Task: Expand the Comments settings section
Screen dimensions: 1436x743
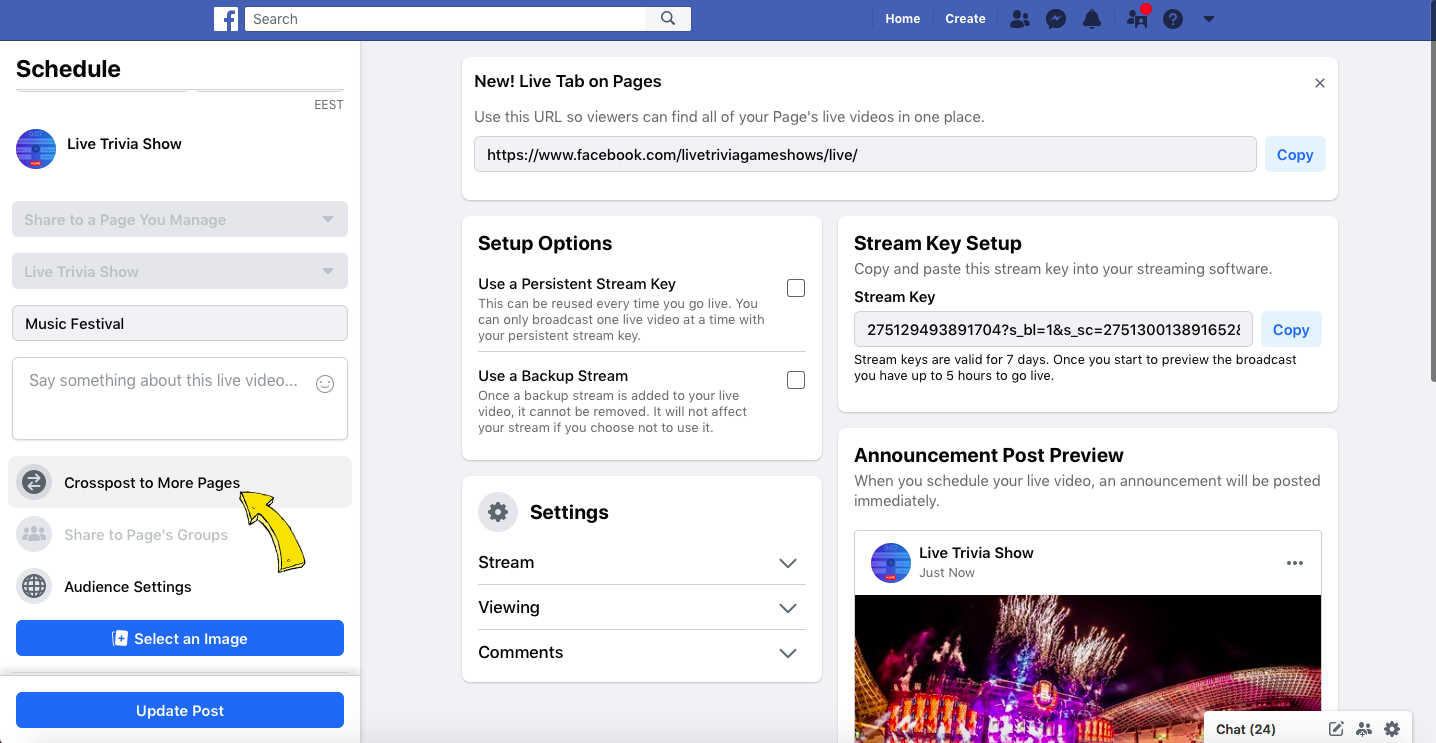Action: pos(642,652)
